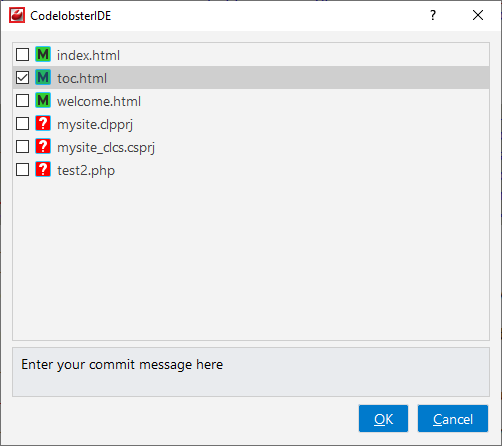Click the red question icon for mysite.clpprj
This screenshot has height=446, width=502.
(43, 123)
